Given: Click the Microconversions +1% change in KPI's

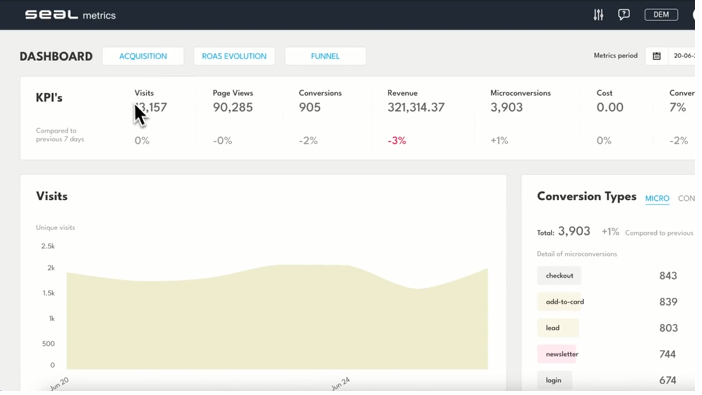Looking at the screenshot, I should pyautogui.click(x=499, y=141).
